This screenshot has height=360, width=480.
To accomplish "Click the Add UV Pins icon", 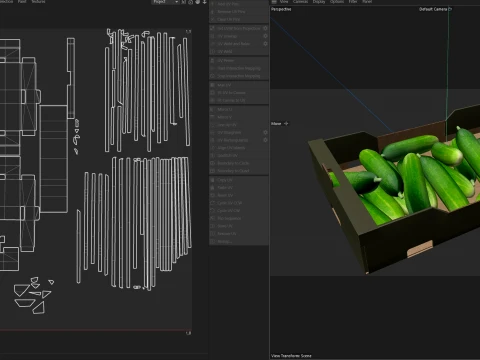I will (213, 4).
